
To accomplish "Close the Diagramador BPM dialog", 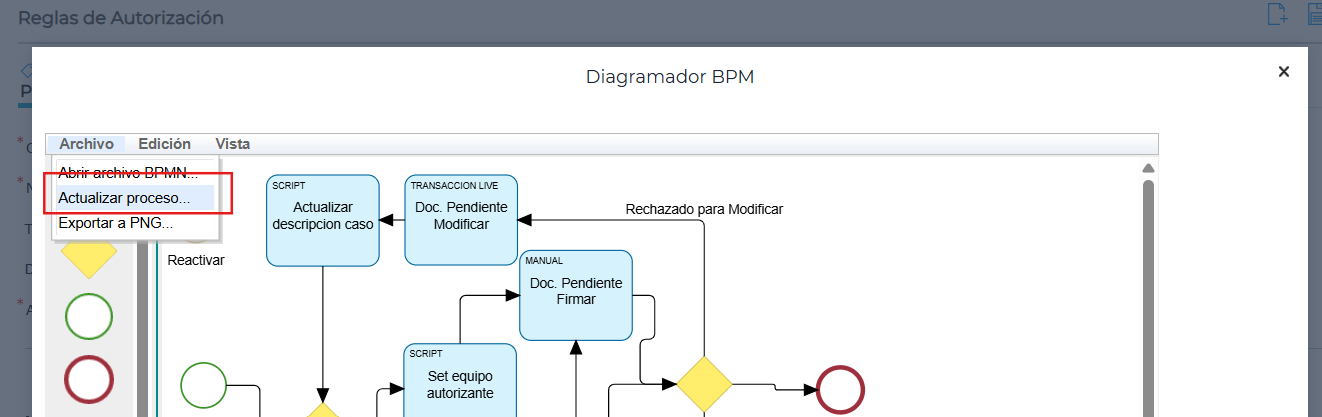I will 1284,72.
